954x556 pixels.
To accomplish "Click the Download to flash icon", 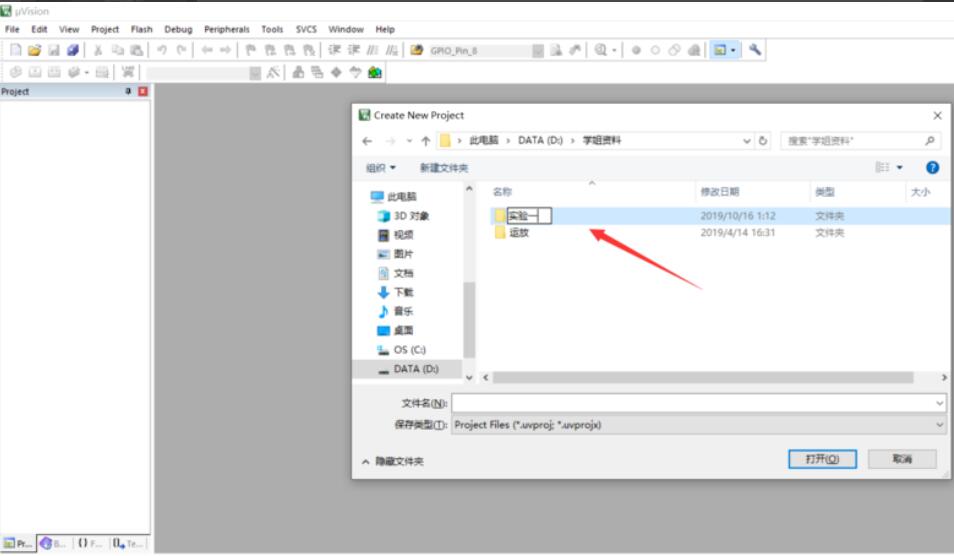I will (128, 72).
